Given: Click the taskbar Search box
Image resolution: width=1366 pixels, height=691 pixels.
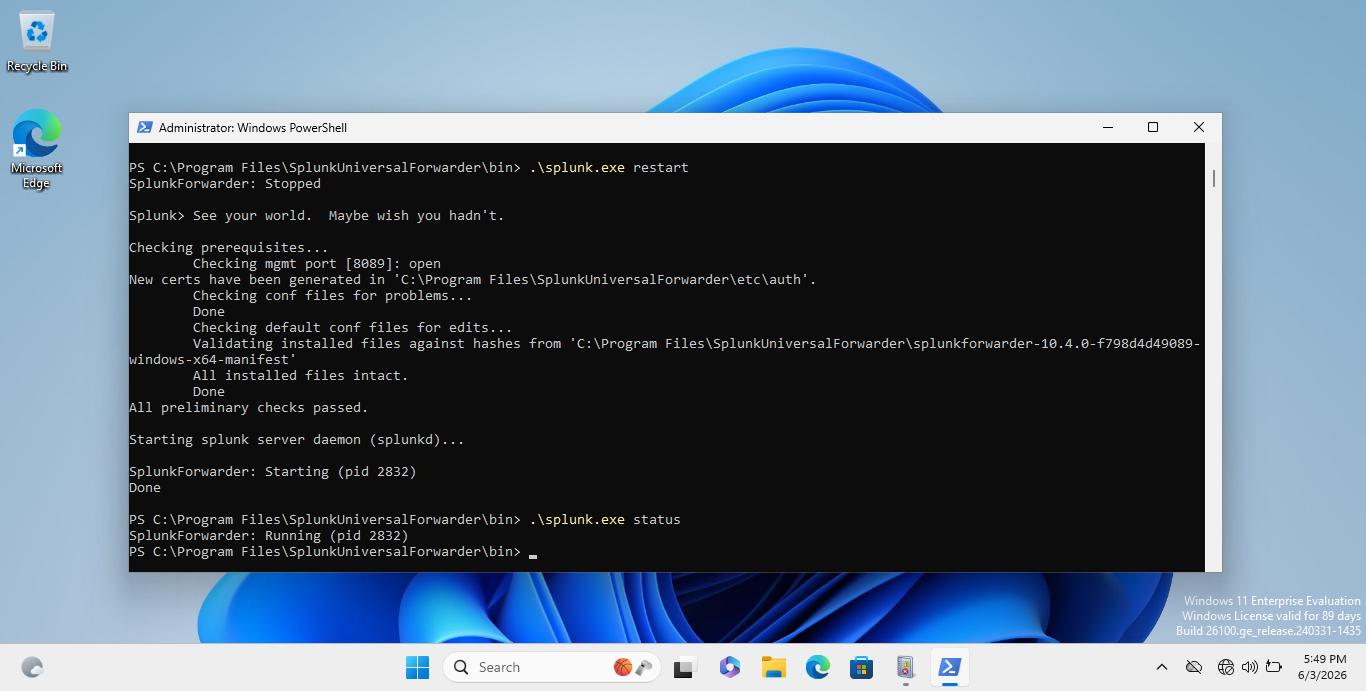Looking at the screenshot, I should 551,667.
